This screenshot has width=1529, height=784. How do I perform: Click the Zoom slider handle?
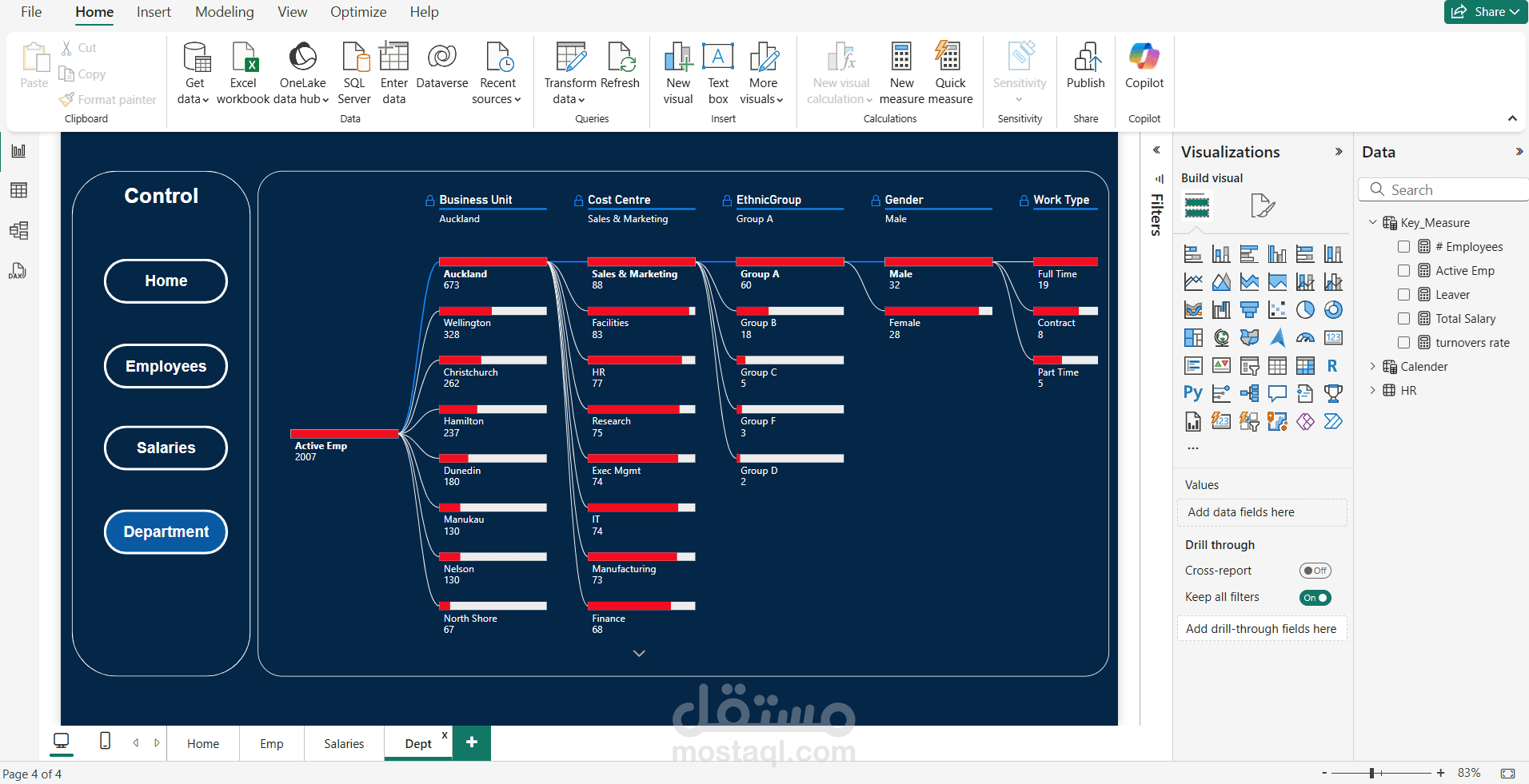click(x=1371, y=774)
